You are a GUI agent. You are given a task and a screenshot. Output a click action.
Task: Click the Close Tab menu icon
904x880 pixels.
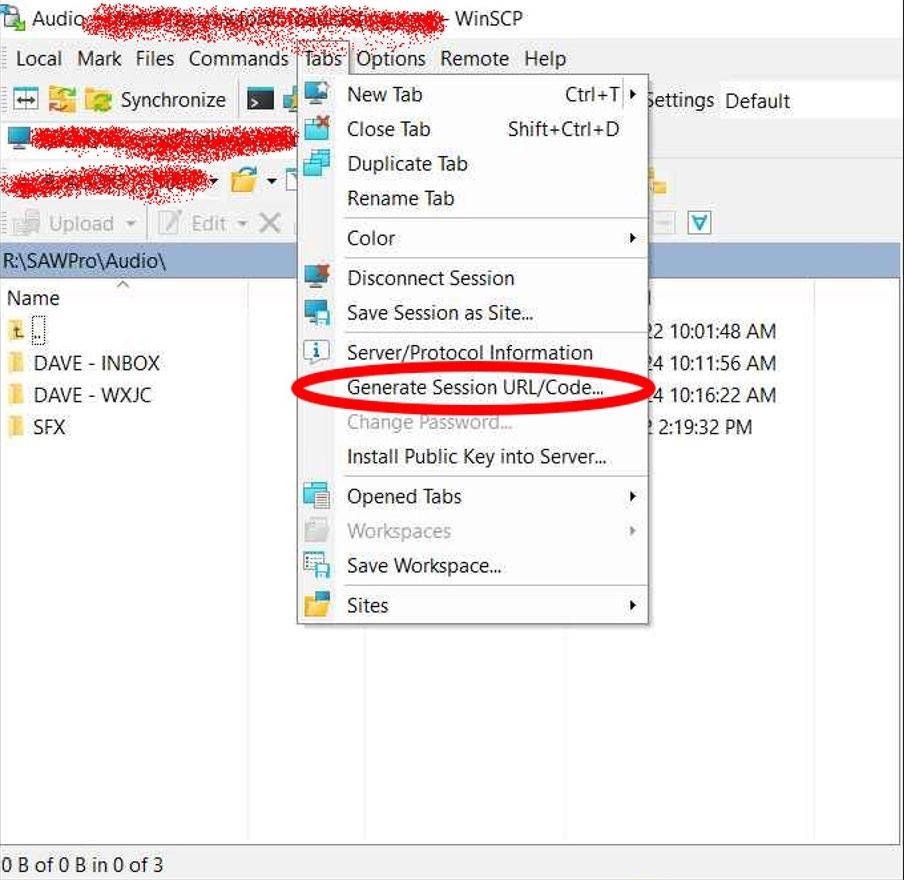pos(317,127)
